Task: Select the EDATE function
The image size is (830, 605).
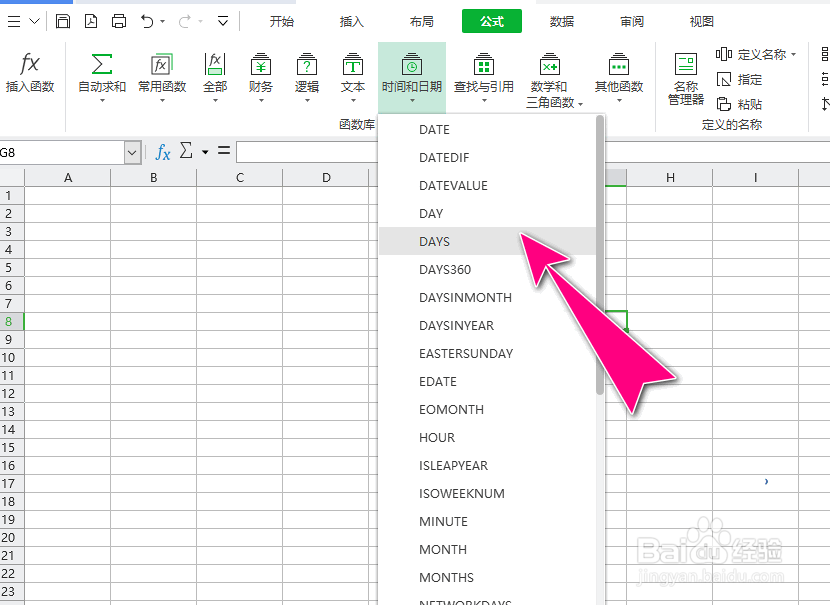Action: pyautogui.click(x=487, y=382)
